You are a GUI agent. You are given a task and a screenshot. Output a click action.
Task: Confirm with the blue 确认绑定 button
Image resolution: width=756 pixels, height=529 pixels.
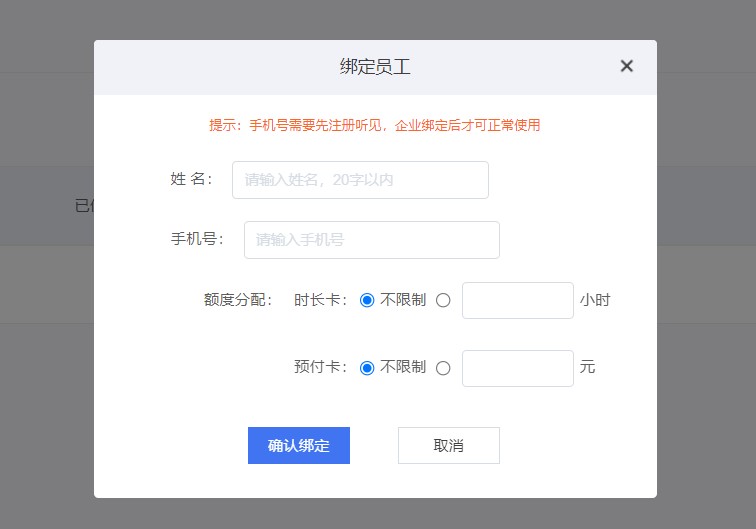click(299, 446)
